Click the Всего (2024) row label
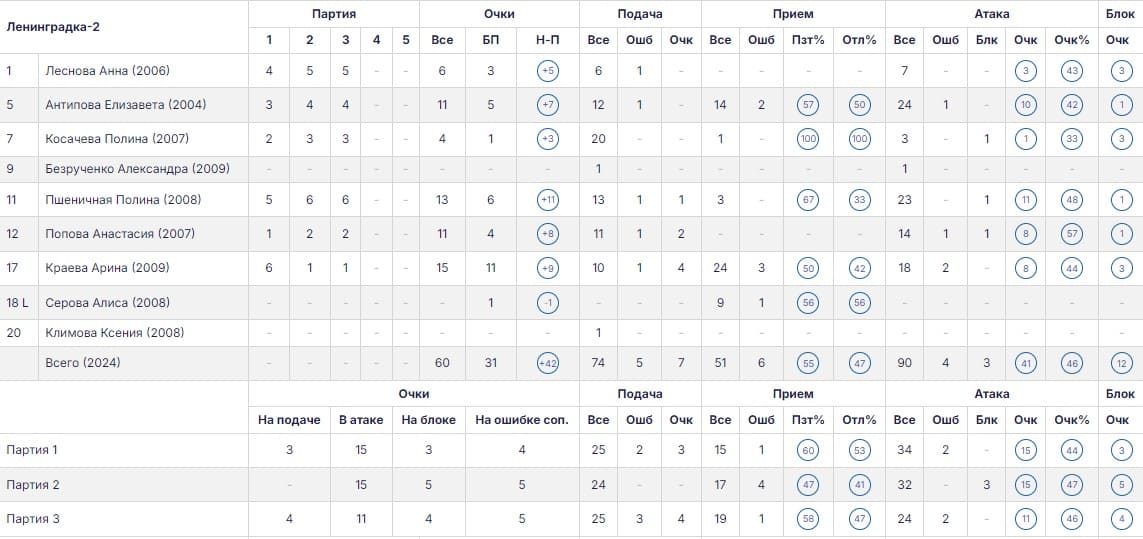1143x539 pixels. coord(82,362)
